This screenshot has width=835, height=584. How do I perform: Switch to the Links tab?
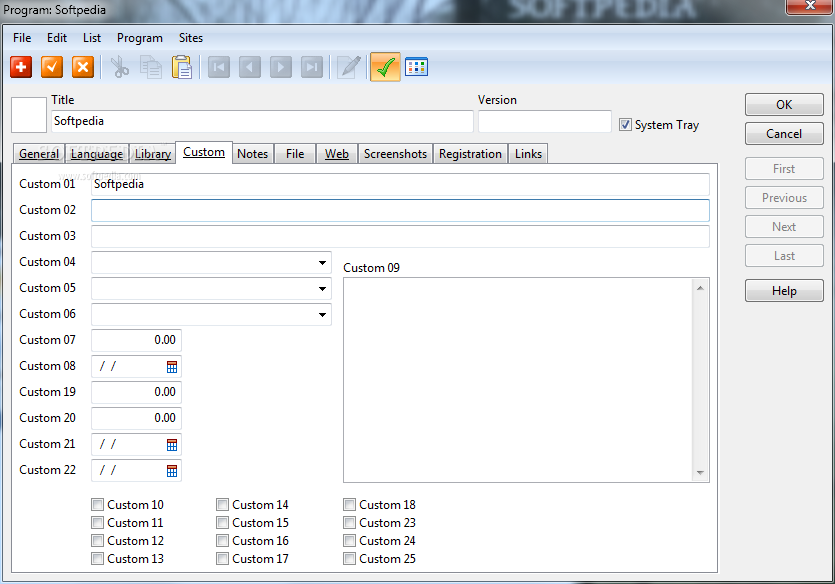click(x=528, y=154)
